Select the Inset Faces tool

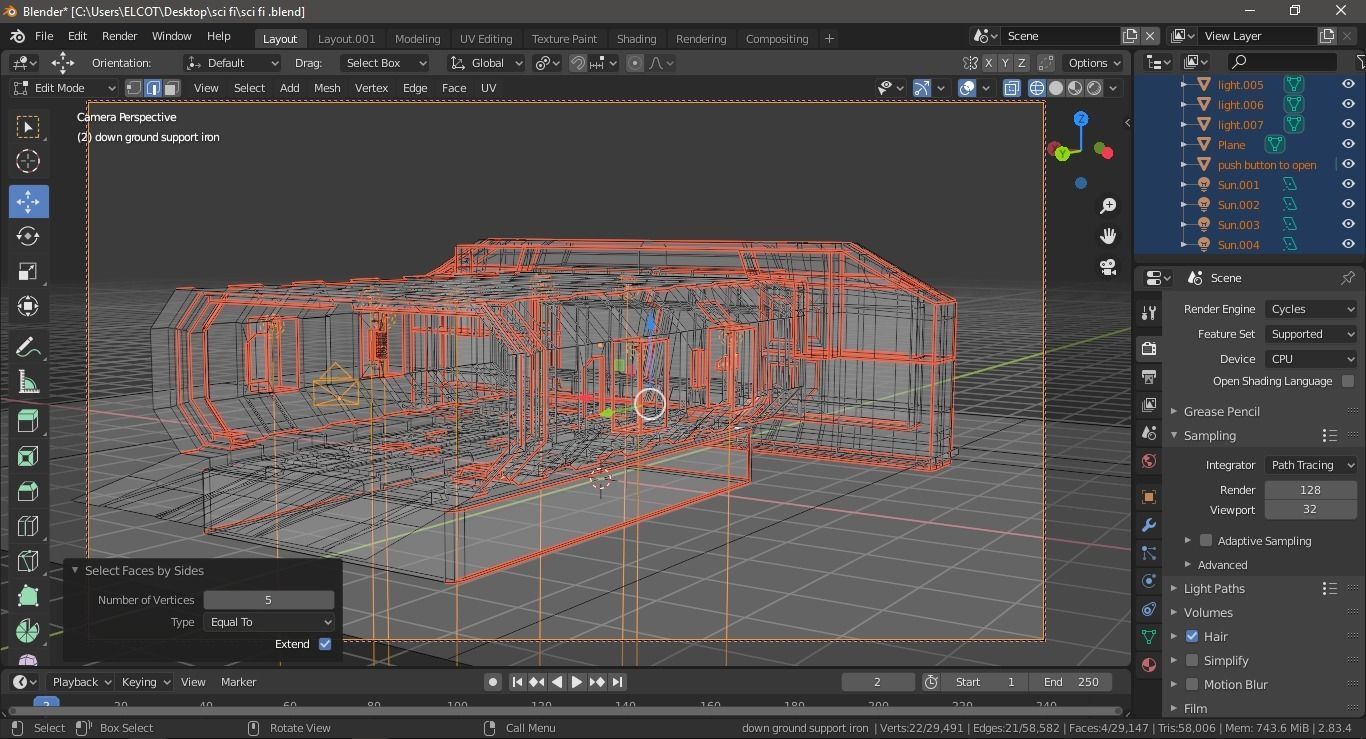[x=28, y=456]
